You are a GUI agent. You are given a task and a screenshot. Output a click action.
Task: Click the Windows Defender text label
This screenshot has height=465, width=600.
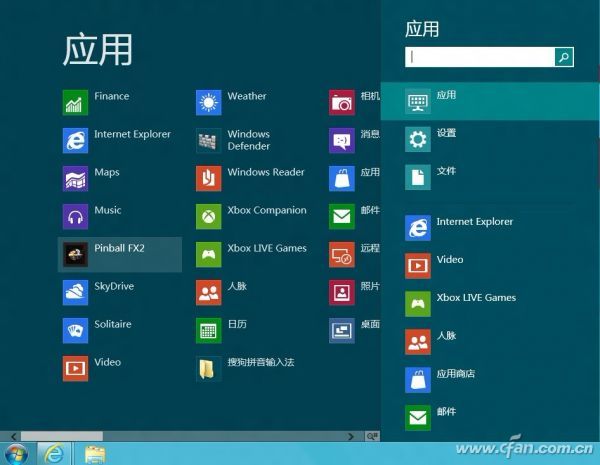(x=249, y=140)
